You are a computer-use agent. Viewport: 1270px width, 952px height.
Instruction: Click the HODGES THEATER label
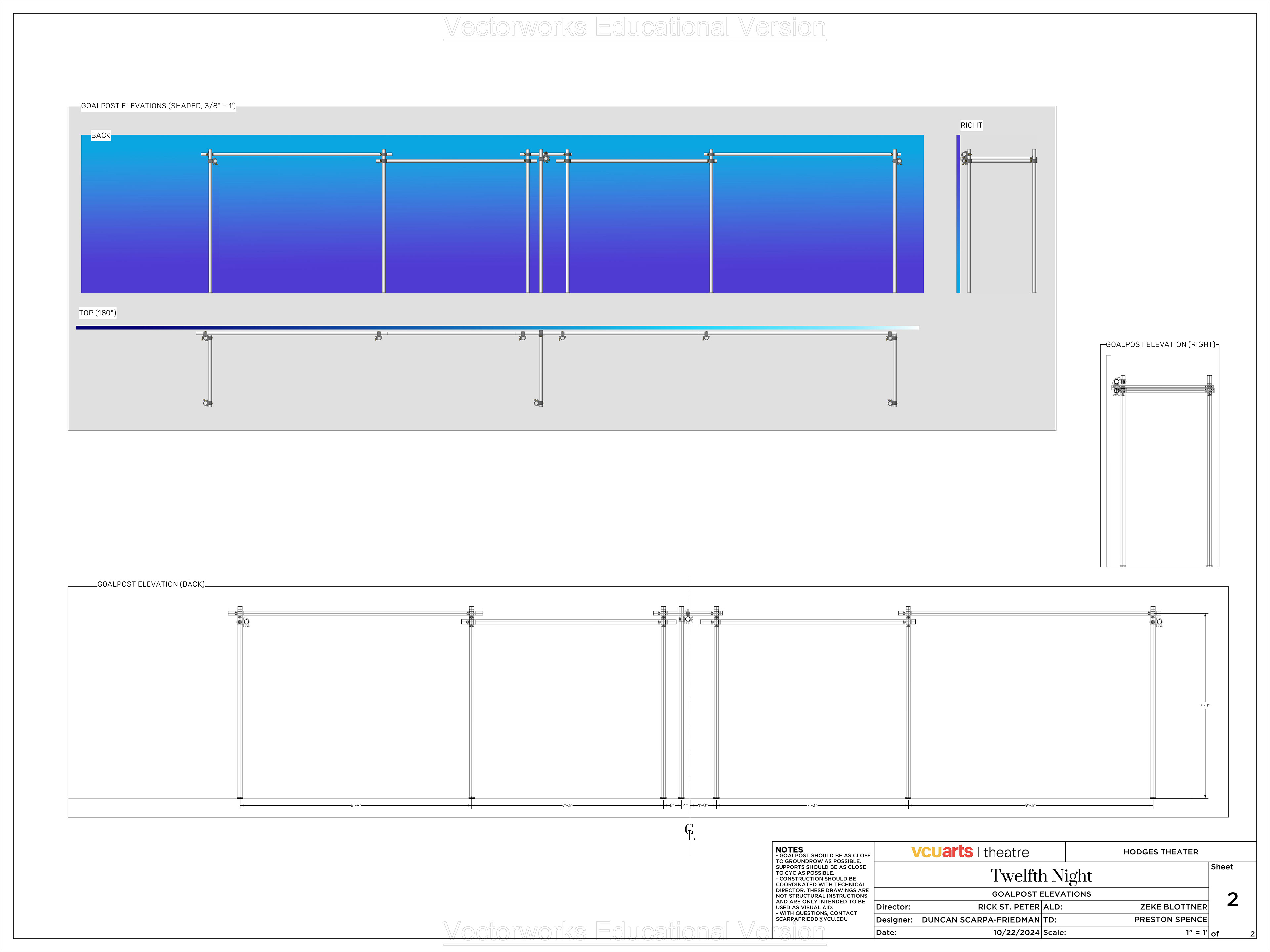point(1160,852)
